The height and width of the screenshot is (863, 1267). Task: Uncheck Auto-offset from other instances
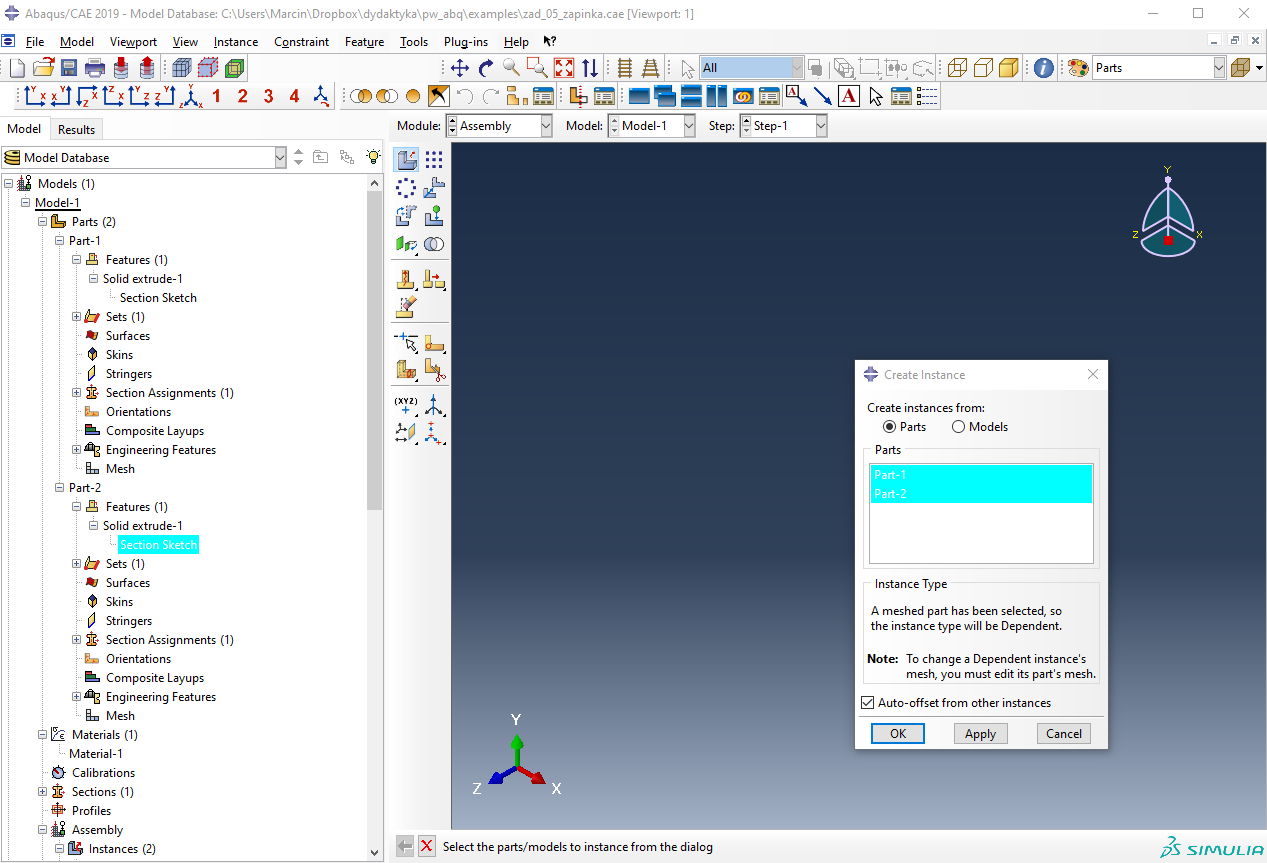868,703
